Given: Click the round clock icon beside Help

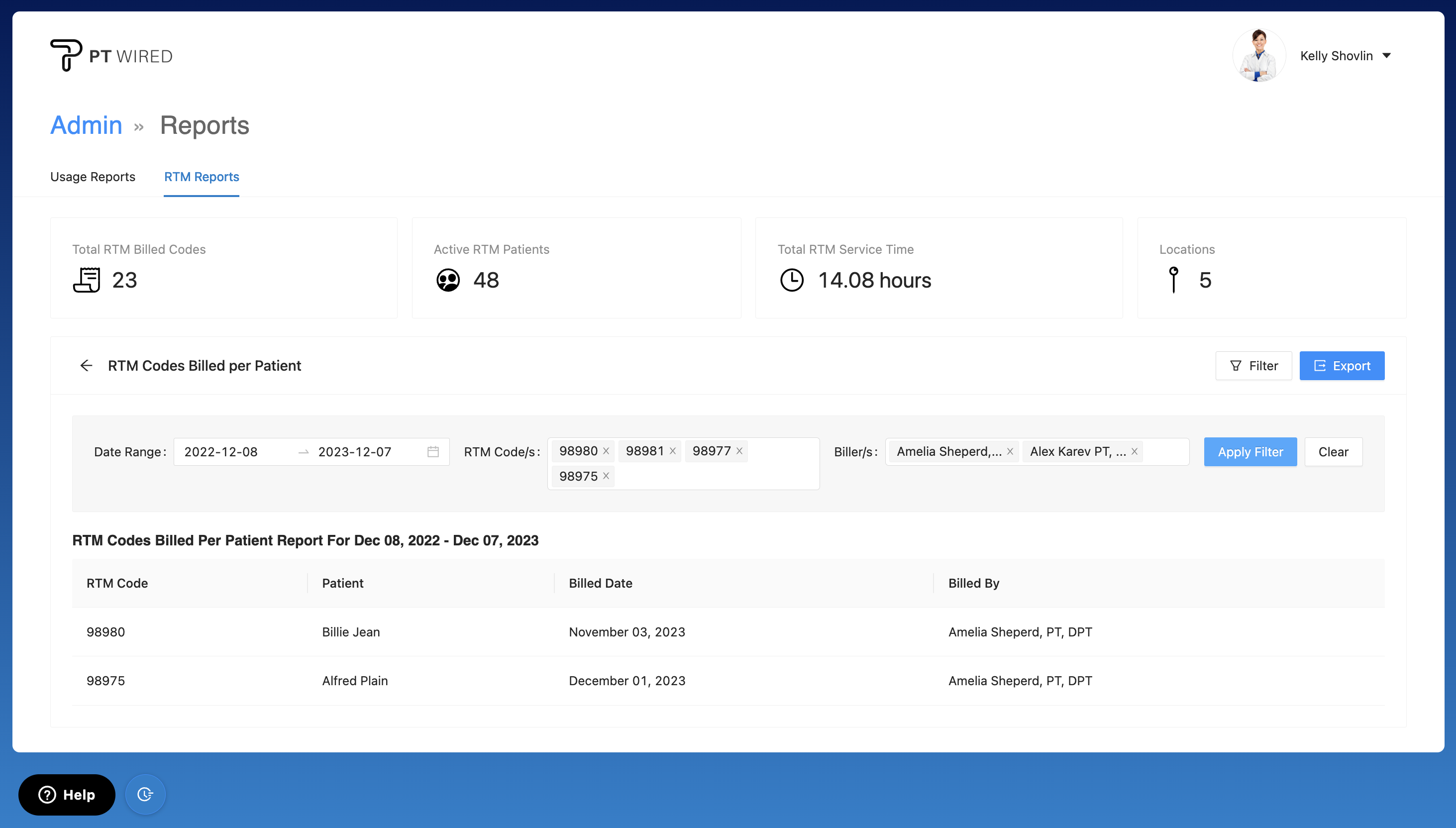Looking at the screenshot, I should [x=145, y=795].
